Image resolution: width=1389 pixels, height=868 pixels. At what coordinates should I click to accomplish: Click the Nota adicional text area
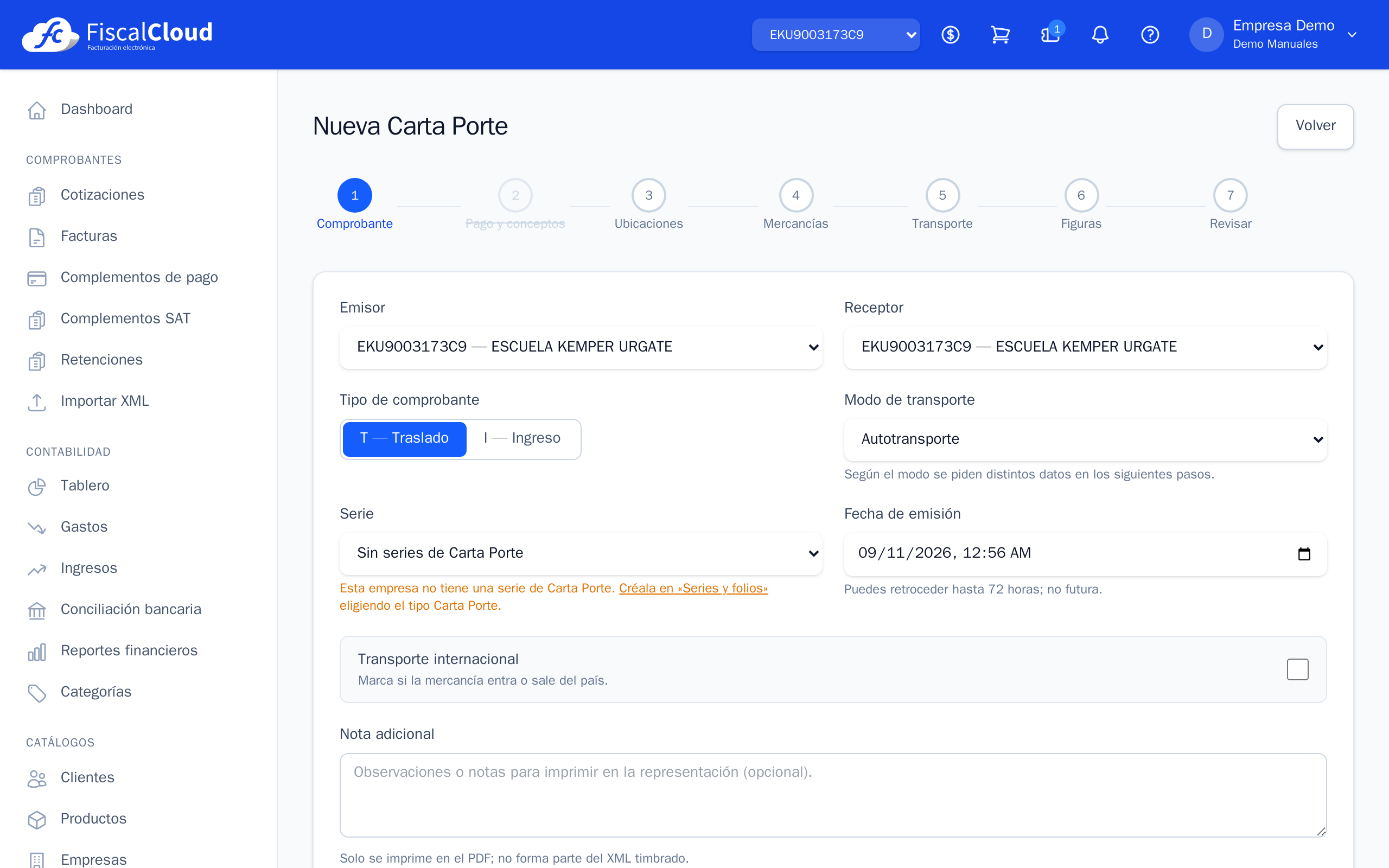(x=833, y=795)
